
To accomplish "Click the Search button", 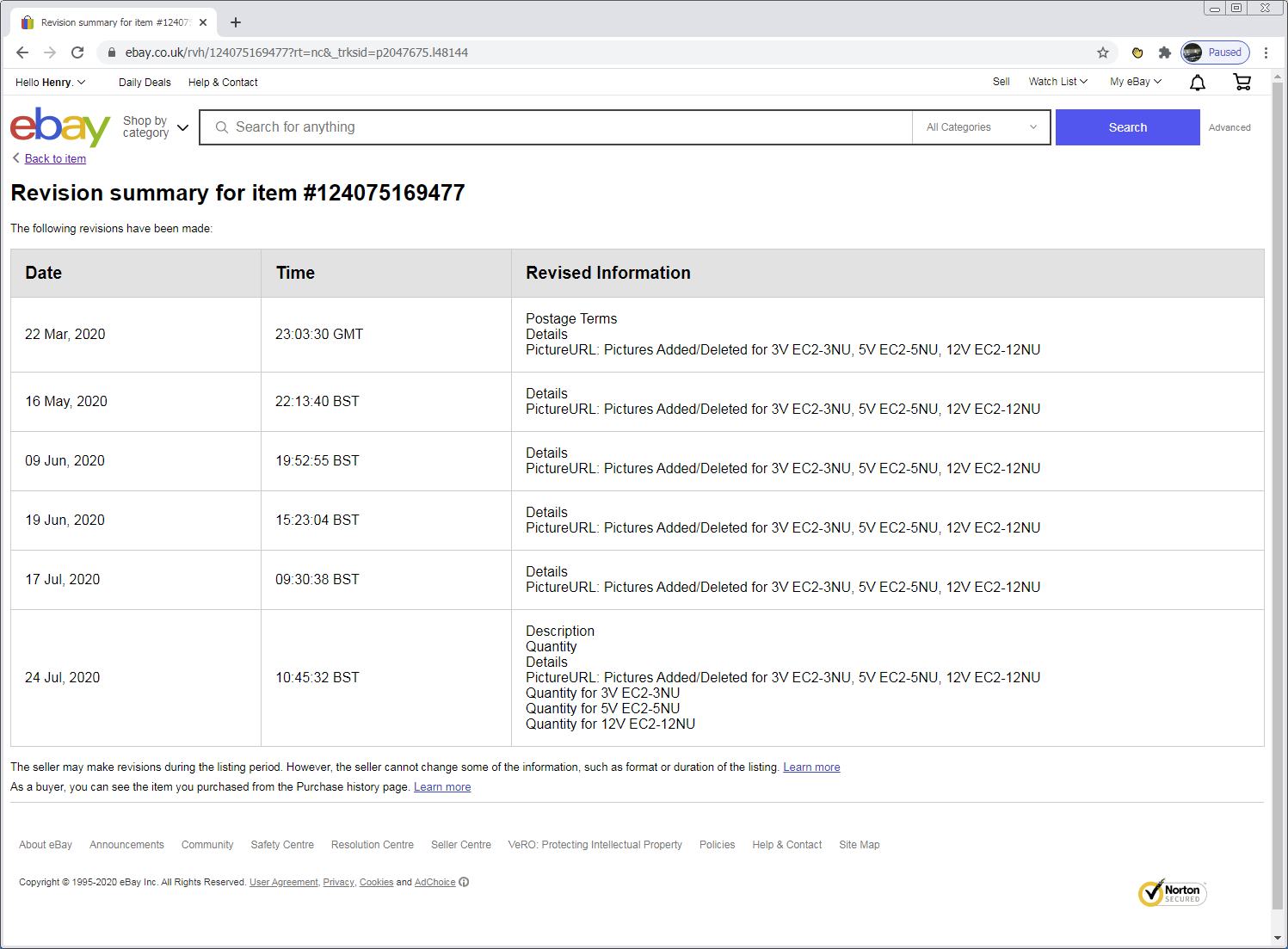I will (1127, 126).
